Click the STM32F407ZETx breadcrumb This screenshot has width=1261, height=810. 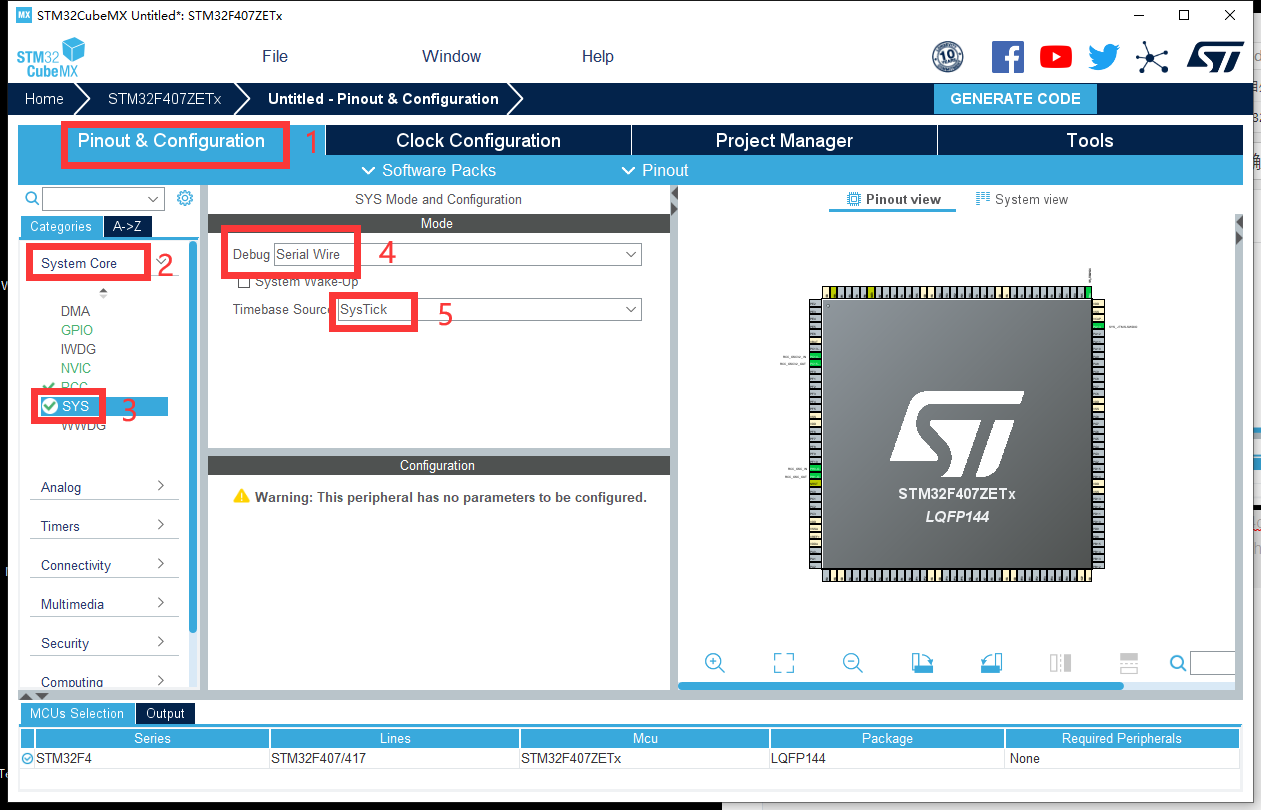click(164, 99)
